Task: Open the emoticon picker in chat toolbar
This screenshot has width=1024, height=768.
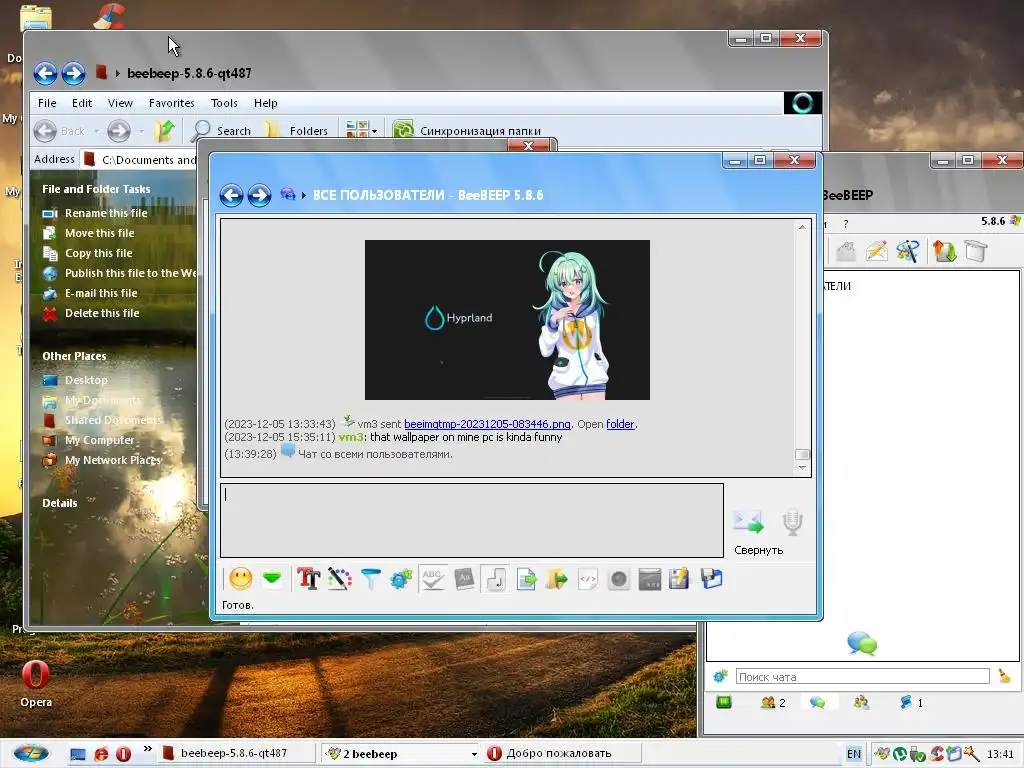Action: coord(240,579)
